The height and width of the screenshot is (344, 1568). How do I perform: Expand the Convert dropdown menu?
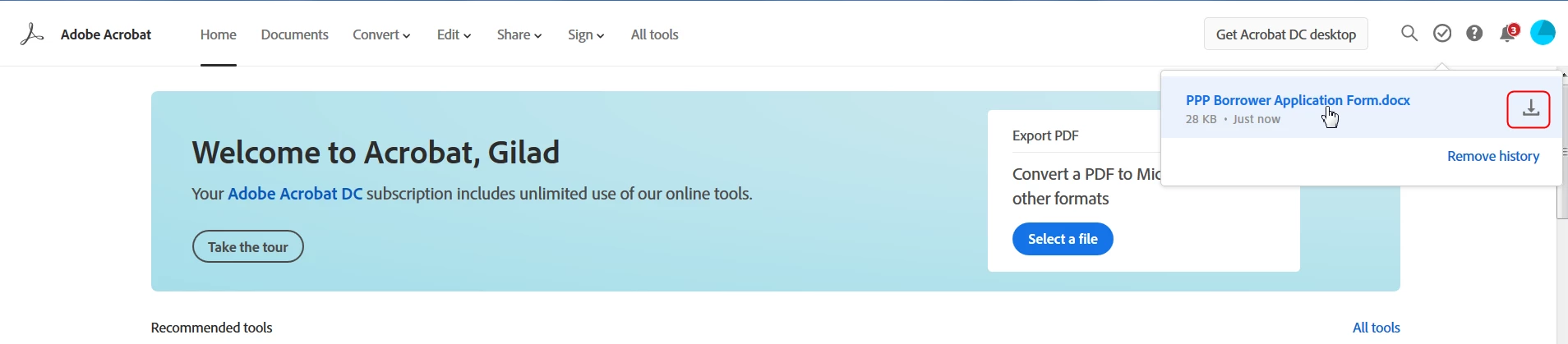pos(381,34)
